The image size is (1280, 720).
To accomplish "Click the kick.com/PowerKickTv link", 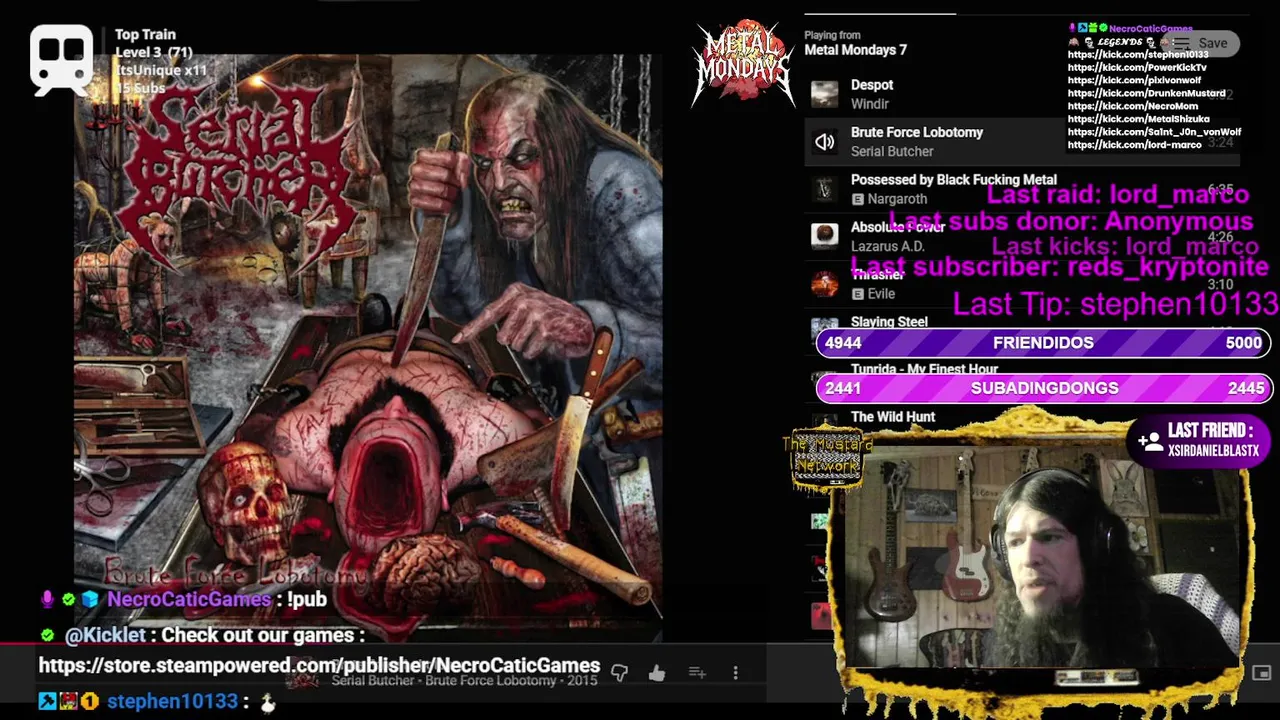I will click(1137, 68).
